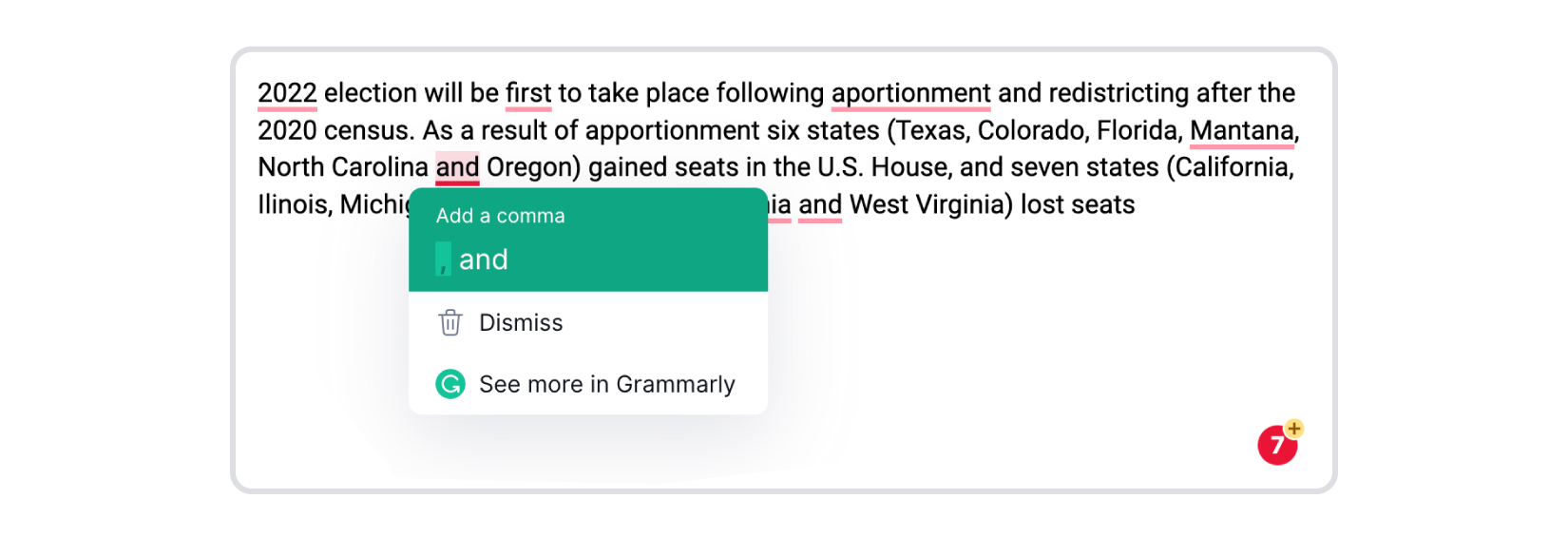Click the yellow plus badge icon

tap(1293, 429)
